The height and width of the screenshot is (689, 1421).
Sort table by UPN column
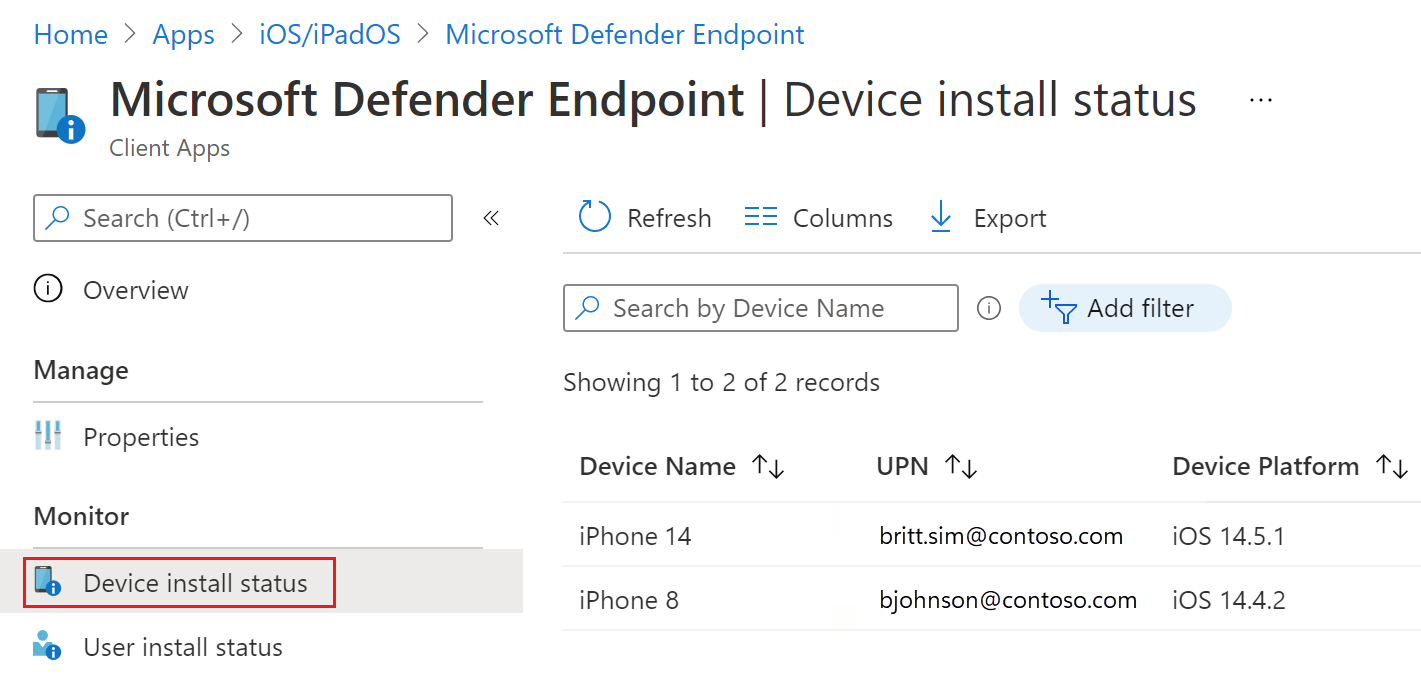point(961,466)
